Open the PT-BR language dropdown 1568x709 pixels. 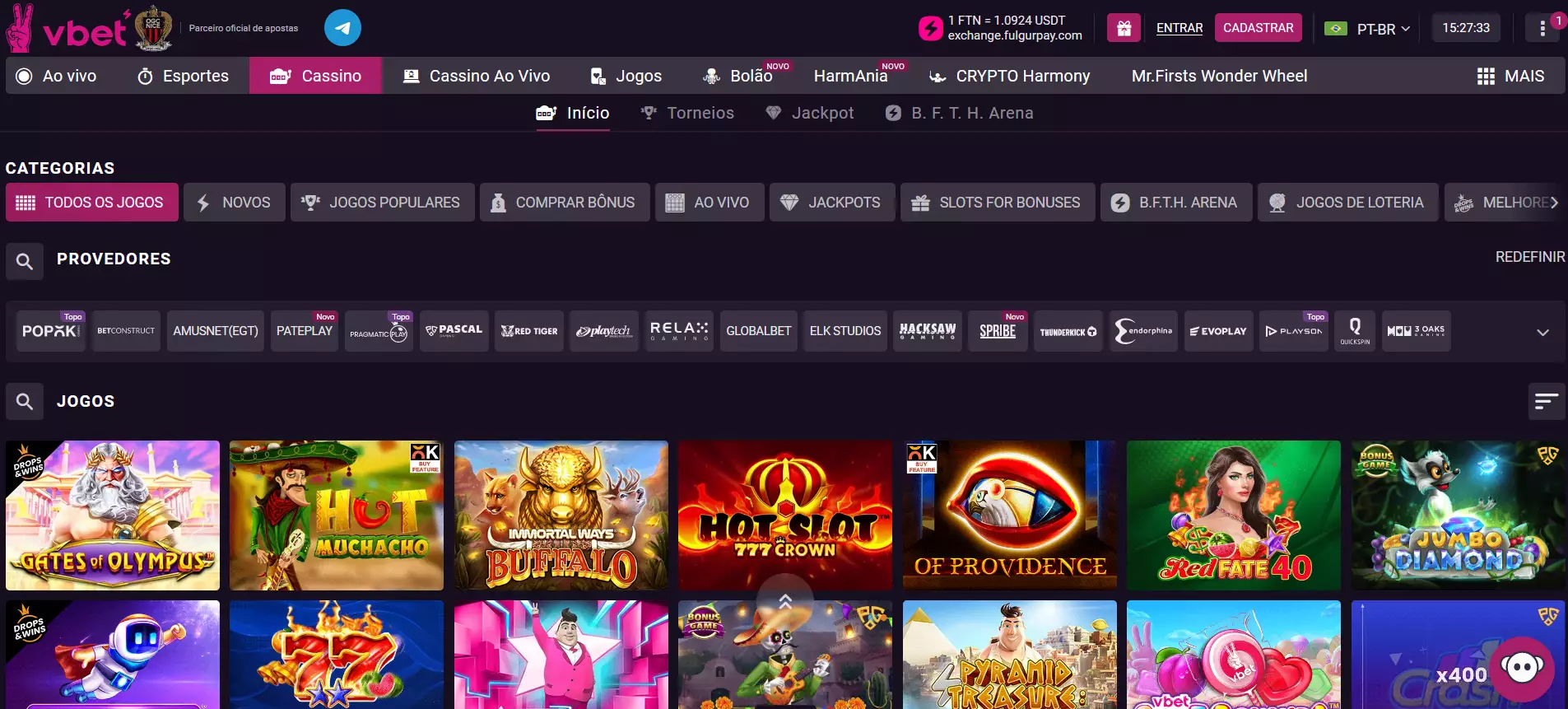click(1383, 29)
